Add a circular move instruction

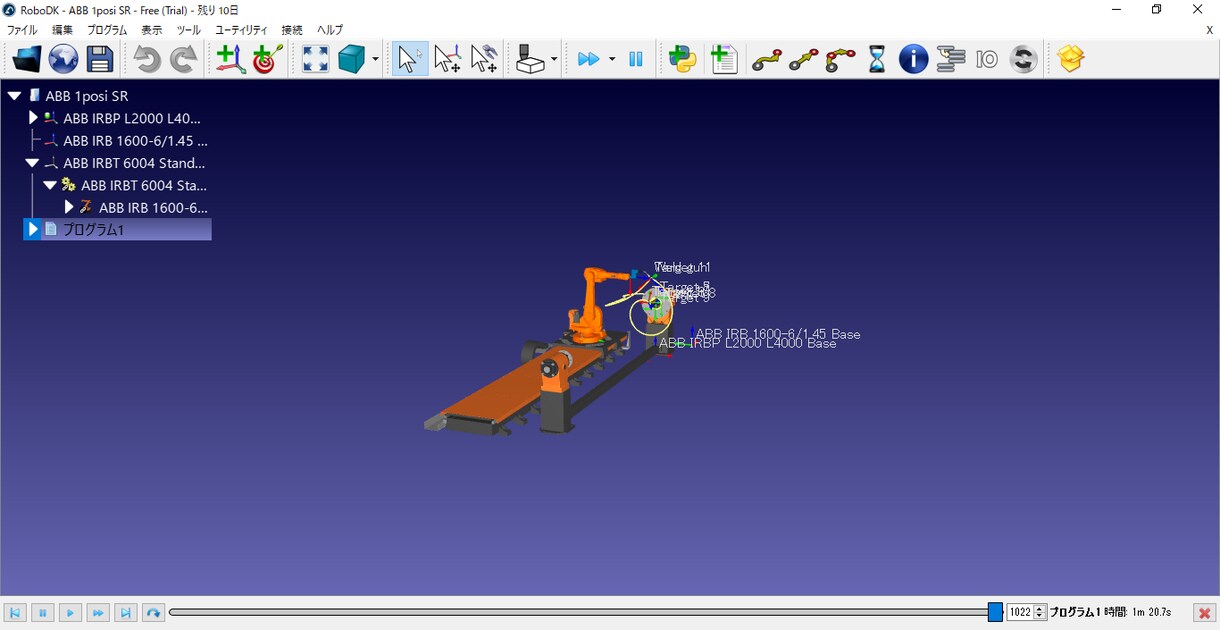click(840, 60)
